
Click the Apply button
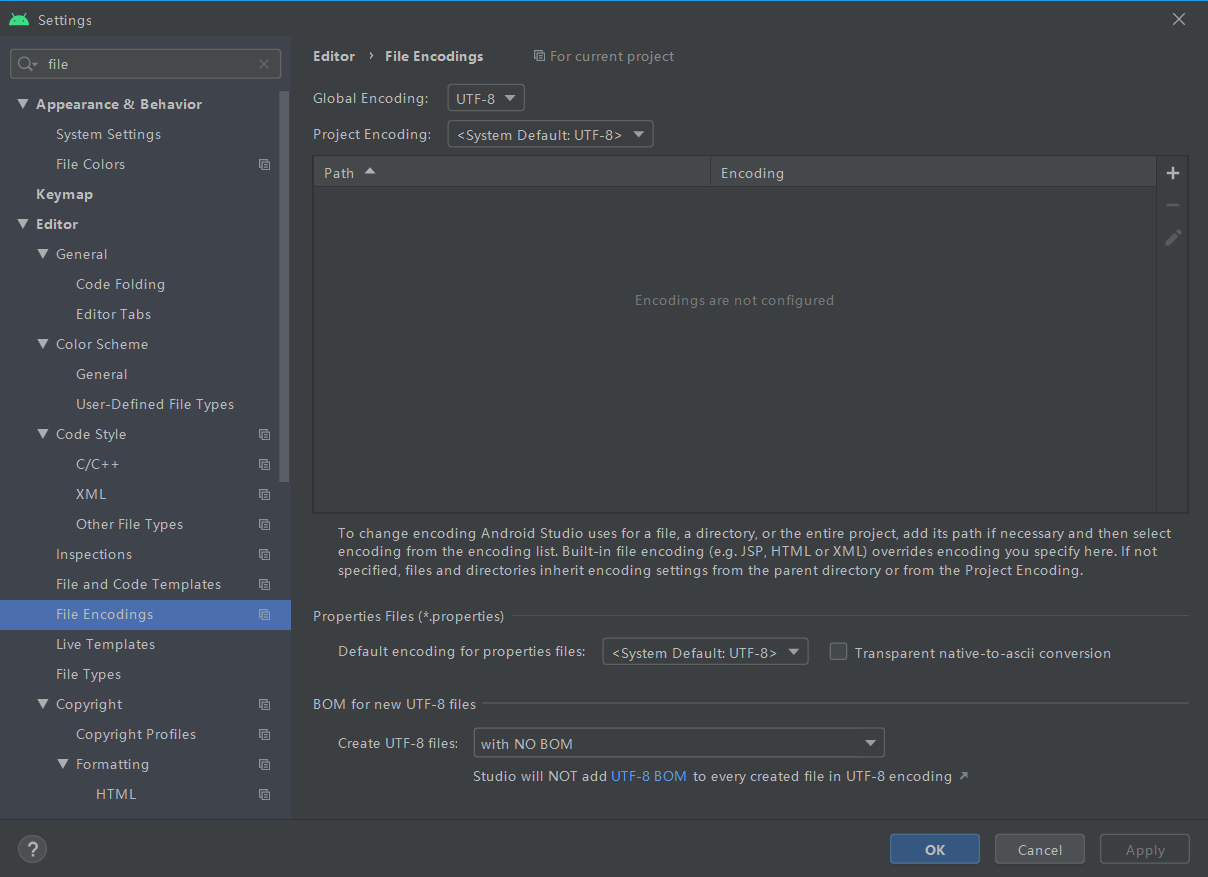point(1145,849)
